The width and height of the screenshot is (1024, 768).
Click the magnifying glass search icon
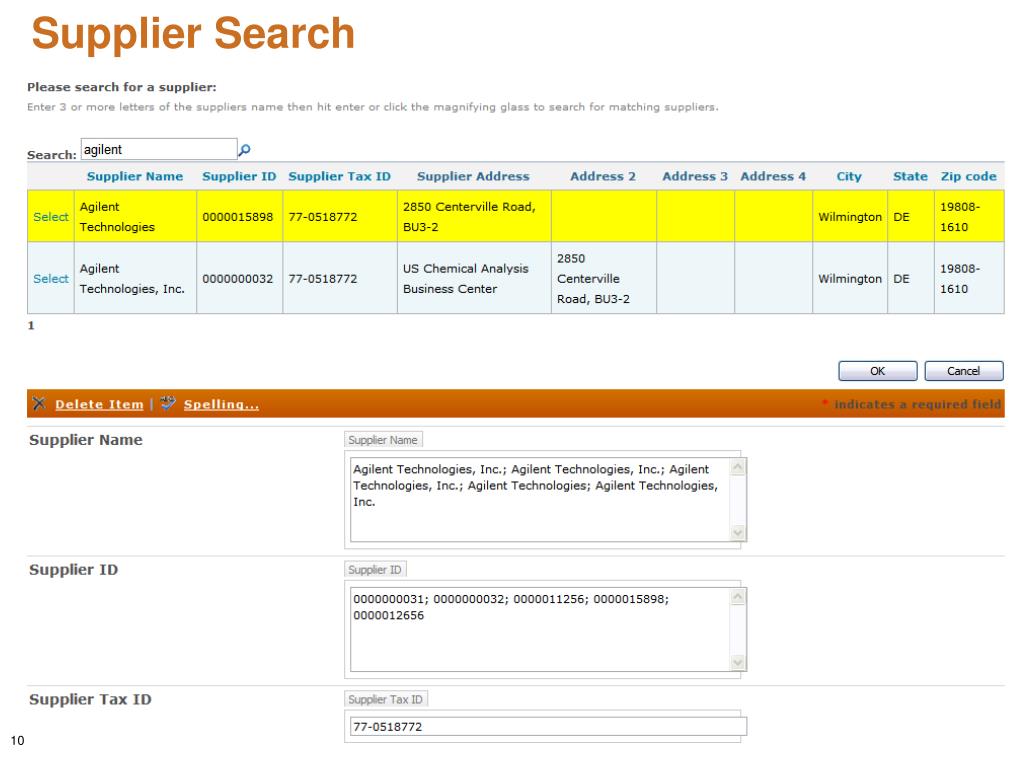click(244, 150)
